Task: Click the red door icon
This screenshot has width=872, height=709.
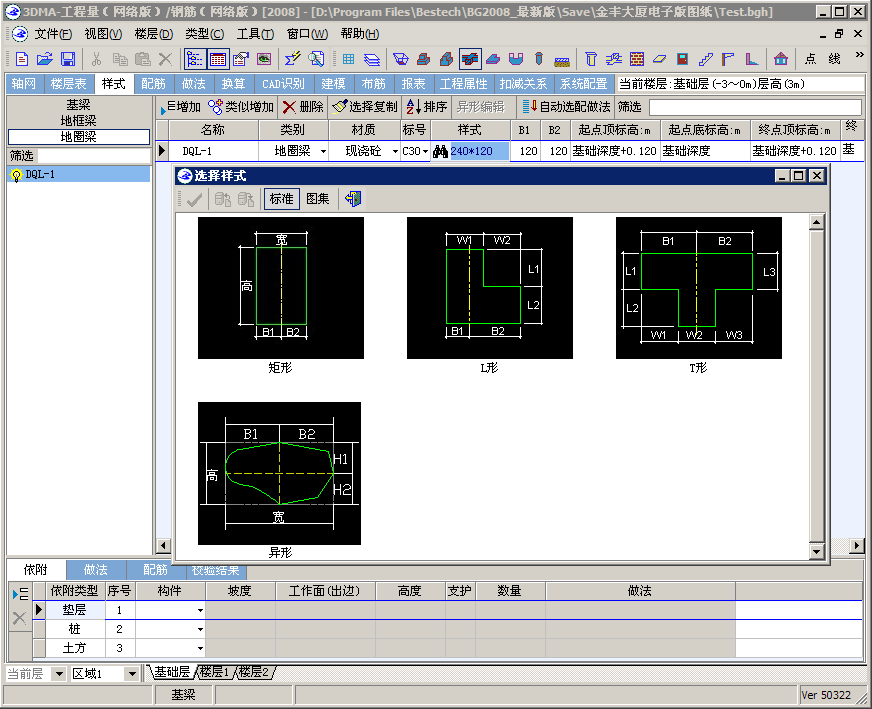Action: (x=682, y=59)
